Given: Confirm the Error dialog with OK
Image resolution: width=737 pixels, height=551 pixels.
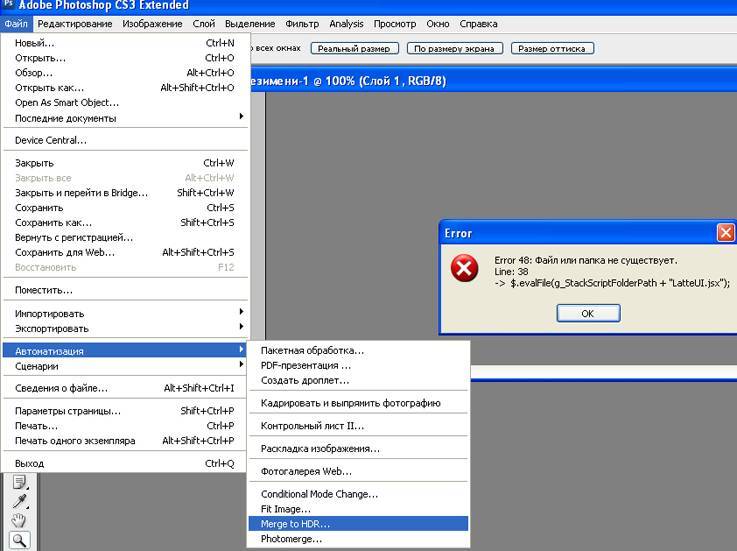Looking at the screenshot, I should pos(588,313).
